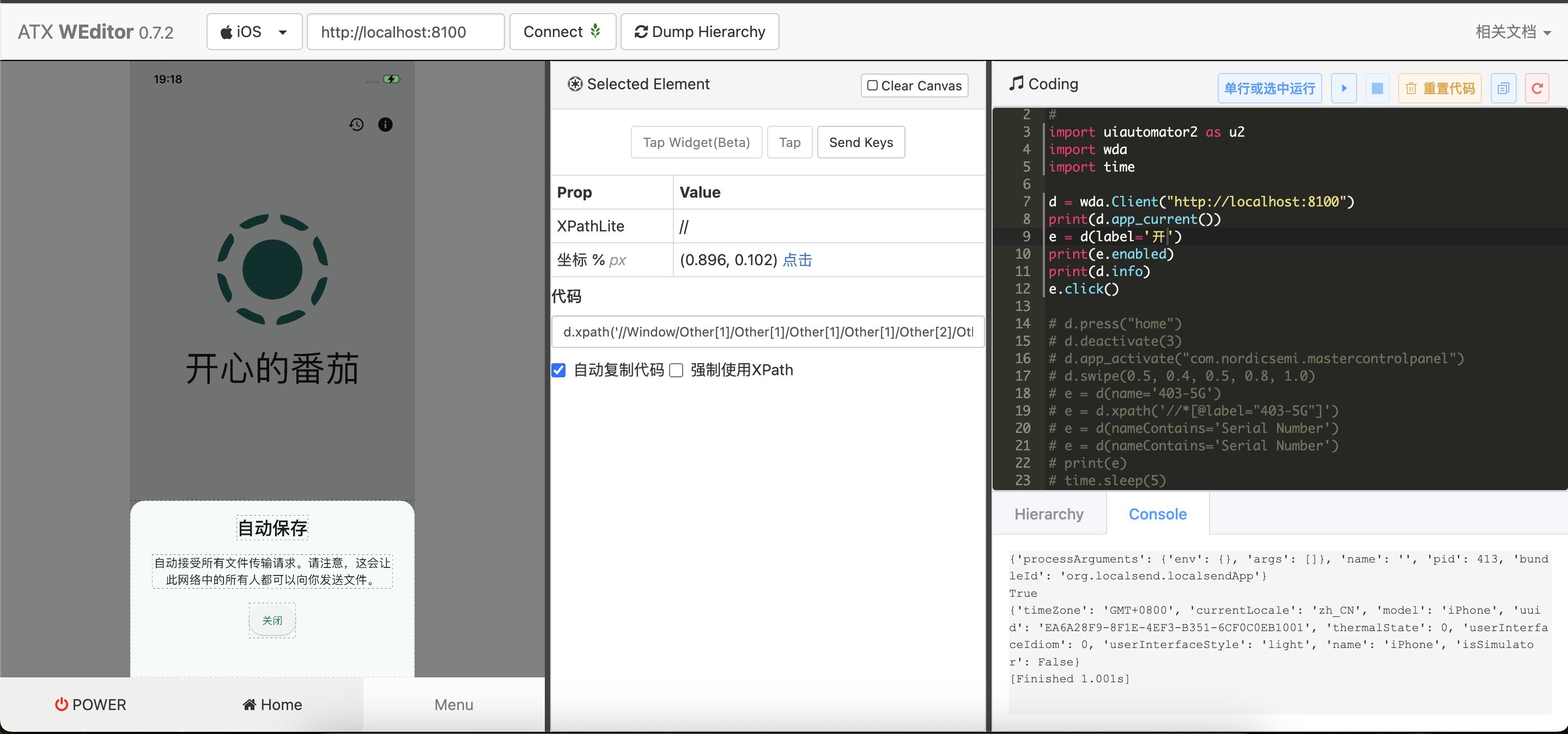
Task: Toggle the Clear Canvas checkbox
Action: click(872, 85)
